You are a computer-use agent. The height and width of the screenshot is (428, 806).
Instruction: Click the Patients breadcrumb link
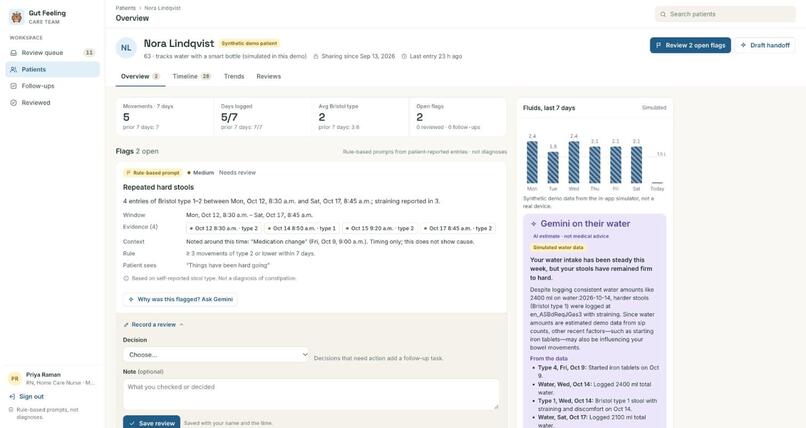[x=125, y=8]
